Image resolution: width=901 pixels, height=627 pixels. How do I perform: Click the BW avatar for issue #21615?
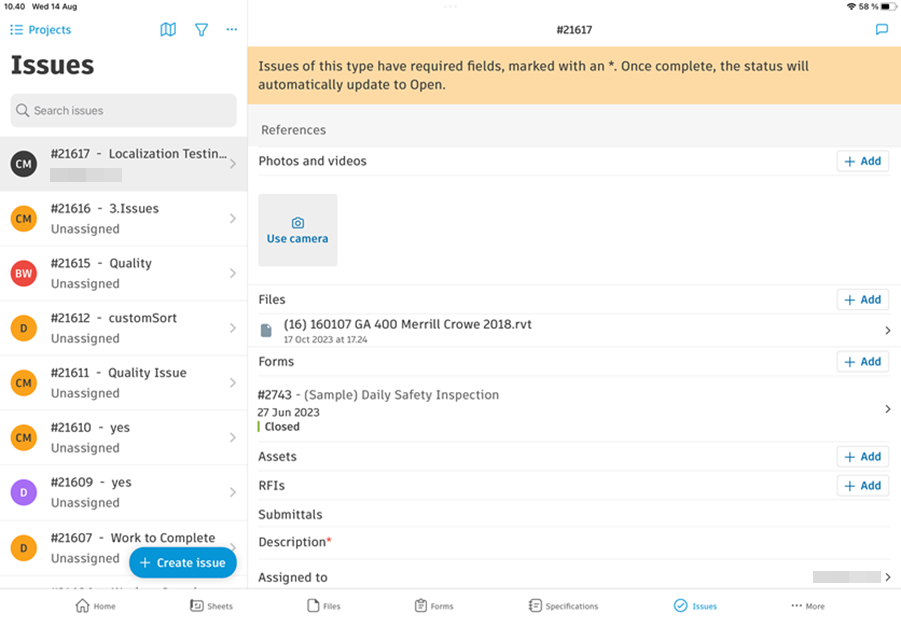tap(24, 274)
